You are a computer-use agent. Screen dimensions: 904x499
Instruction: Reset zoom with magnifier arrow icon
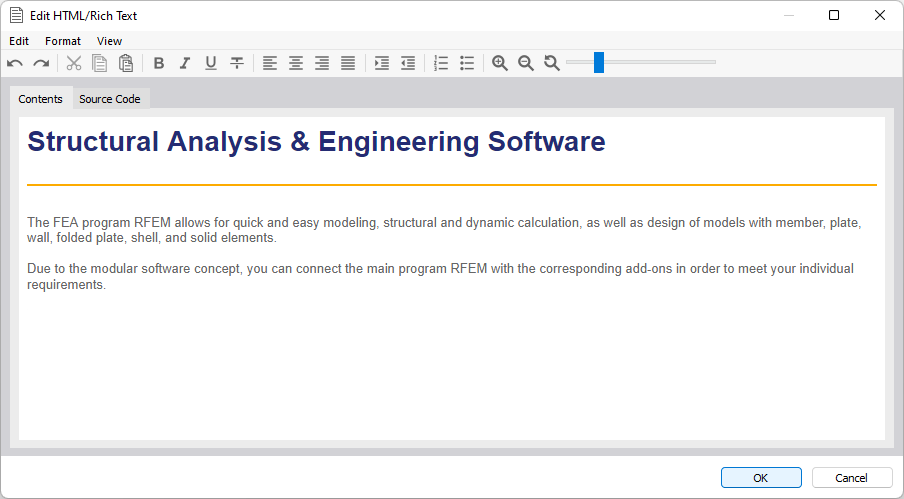pos(552,63)
